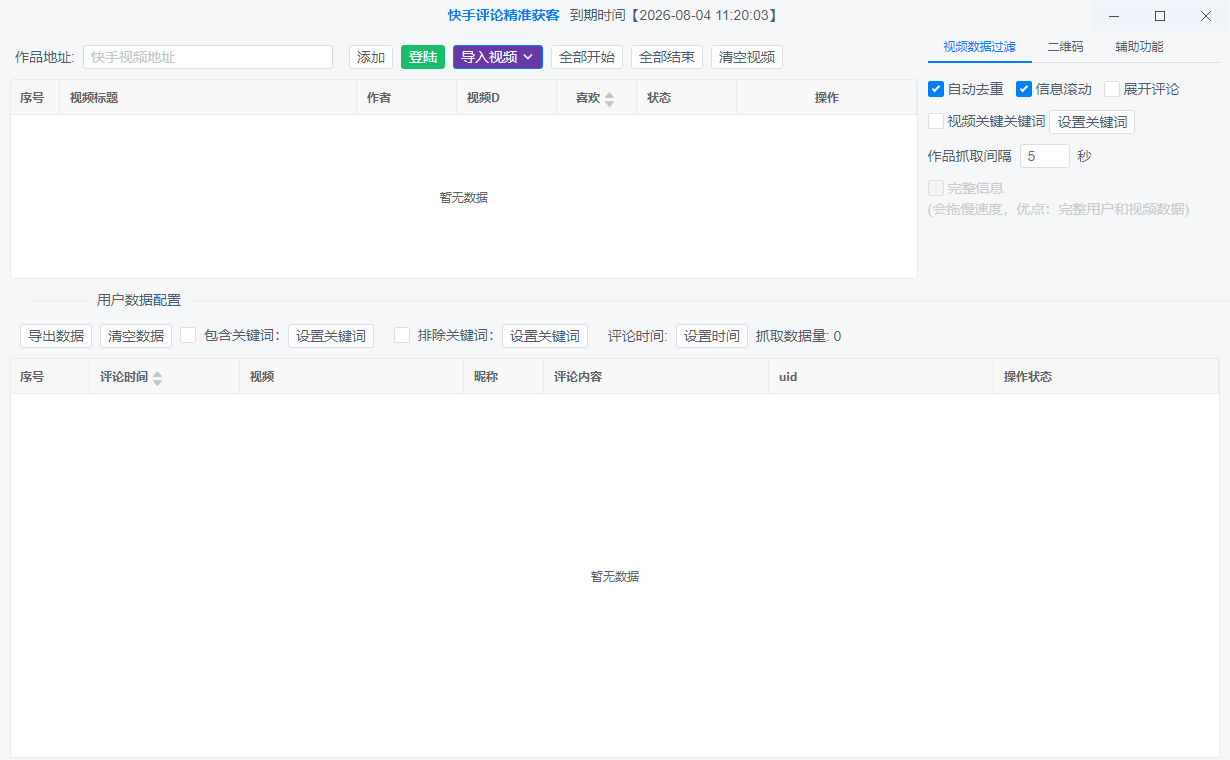Viewport: 1230px width, 760px height.
Task: Click the uid column header
Action: (x=881, y=377)
